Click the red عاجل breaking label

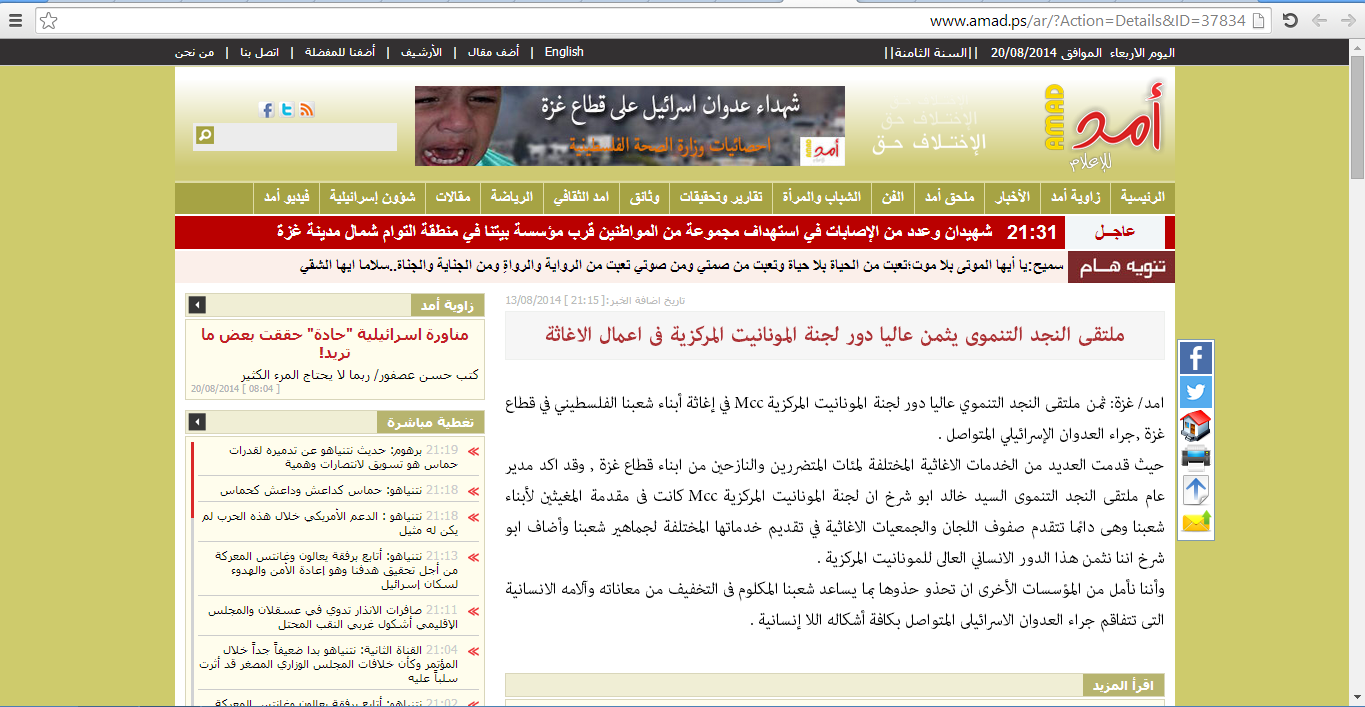coord(1115,233)
